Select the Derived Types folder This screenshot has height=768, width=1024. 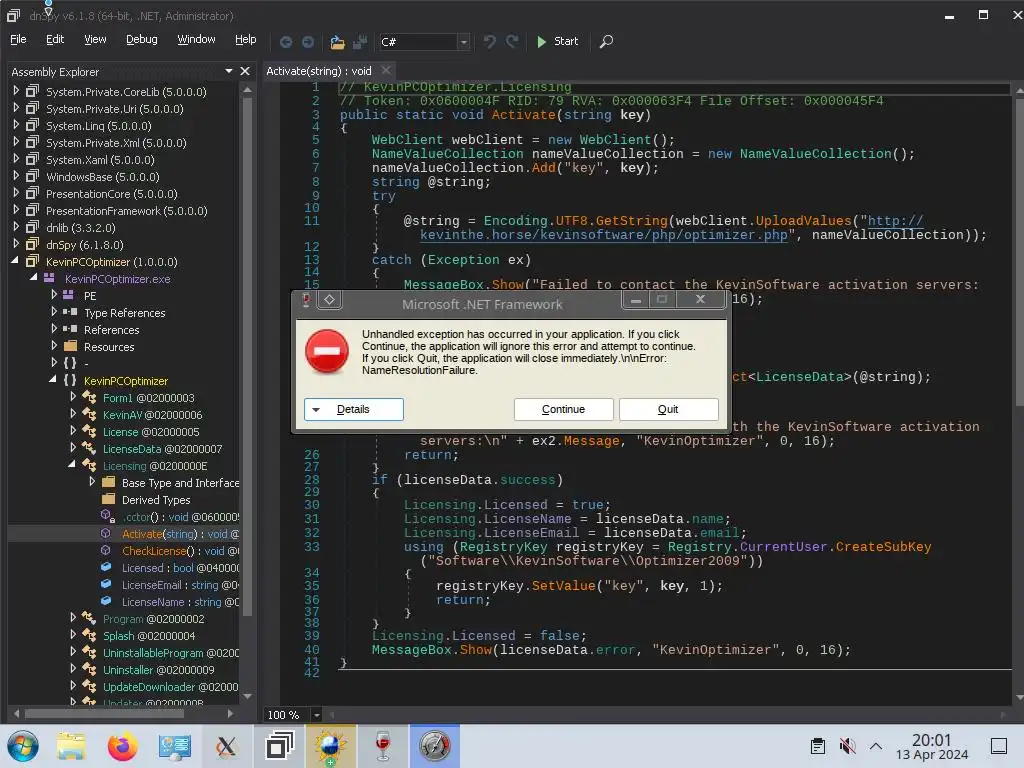pos(155,500)
